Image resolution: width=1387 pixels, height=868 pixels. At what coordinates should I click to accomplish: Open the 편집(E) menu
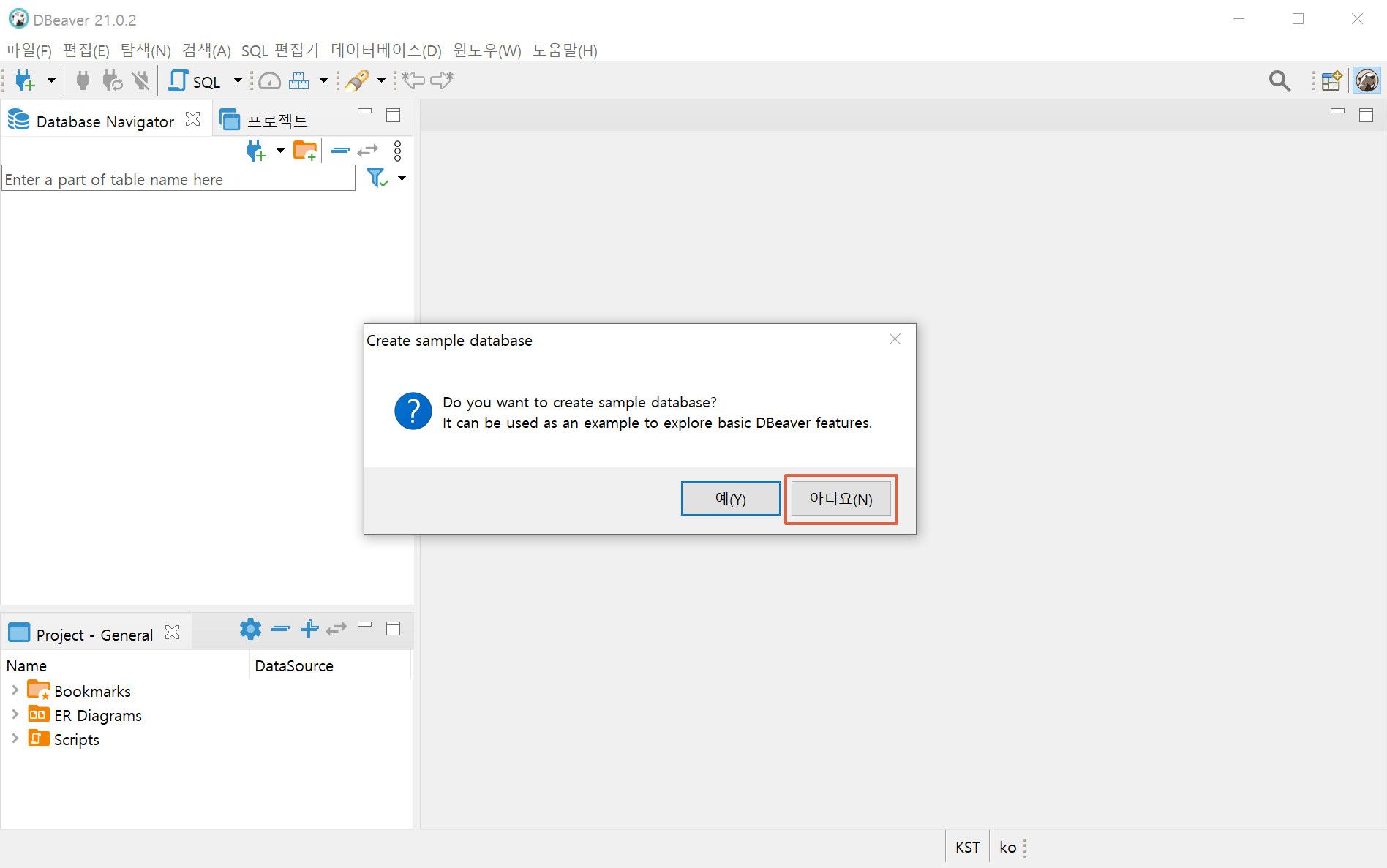tap(86, 50)
